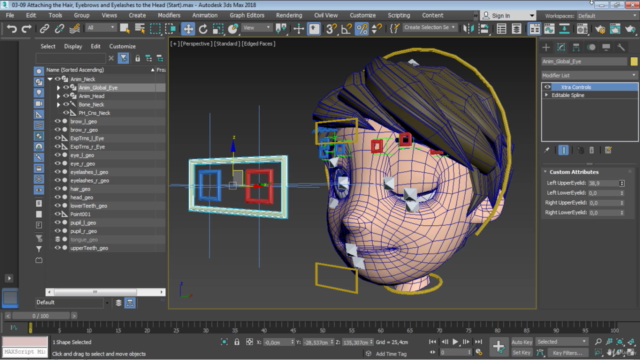Open the Utilities command panel tab
The width and height of the screenshot is (640, 360).
tap(621, 47)
